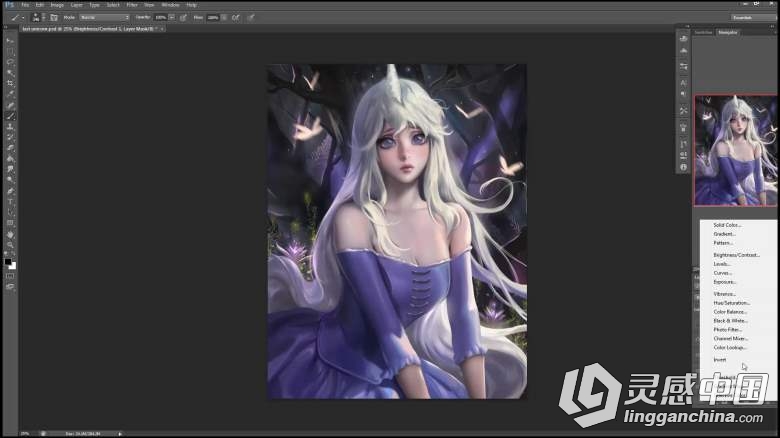This screenshot has height=438, width=780.
Task: Select the Shape tool
Action: click(x=10, y=223)
